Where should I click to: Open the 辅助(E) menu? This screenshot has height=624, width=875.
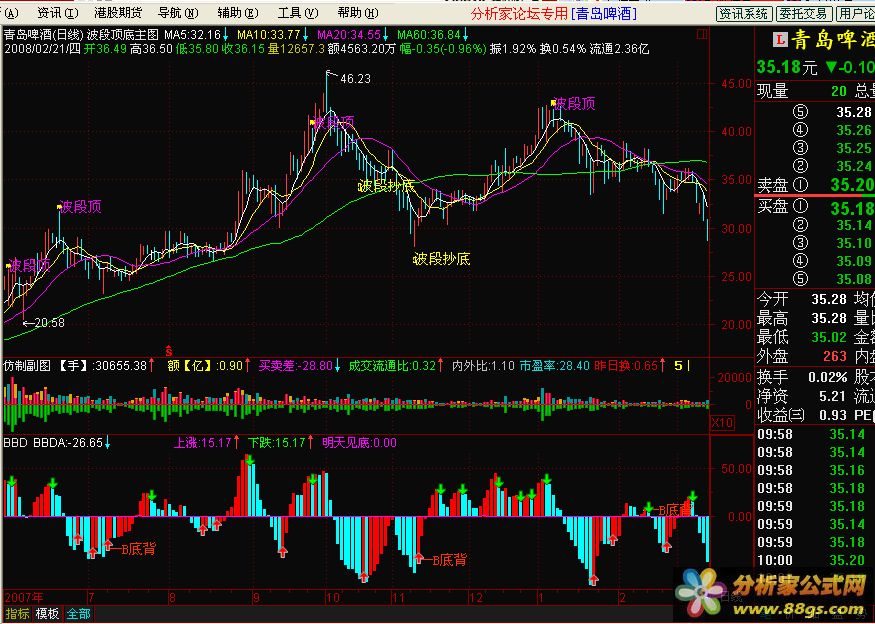click(238, 12)
